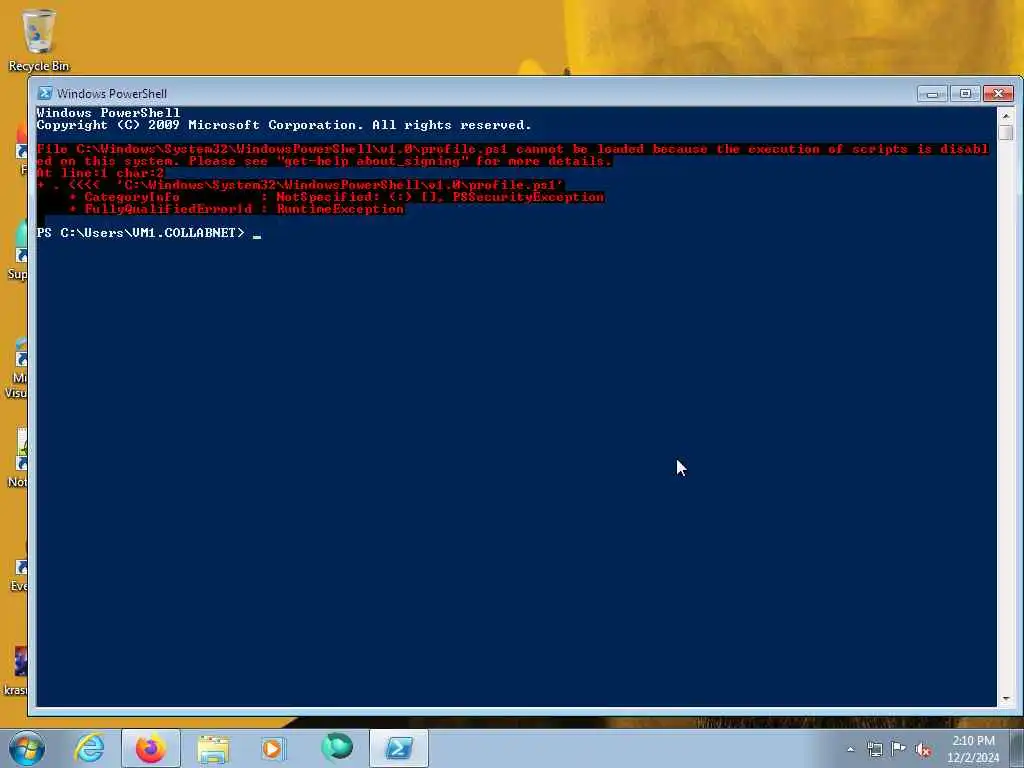Click the CategoryInfo error line
The width and height of the screenshot is (1024, 768).
[337, 197]
